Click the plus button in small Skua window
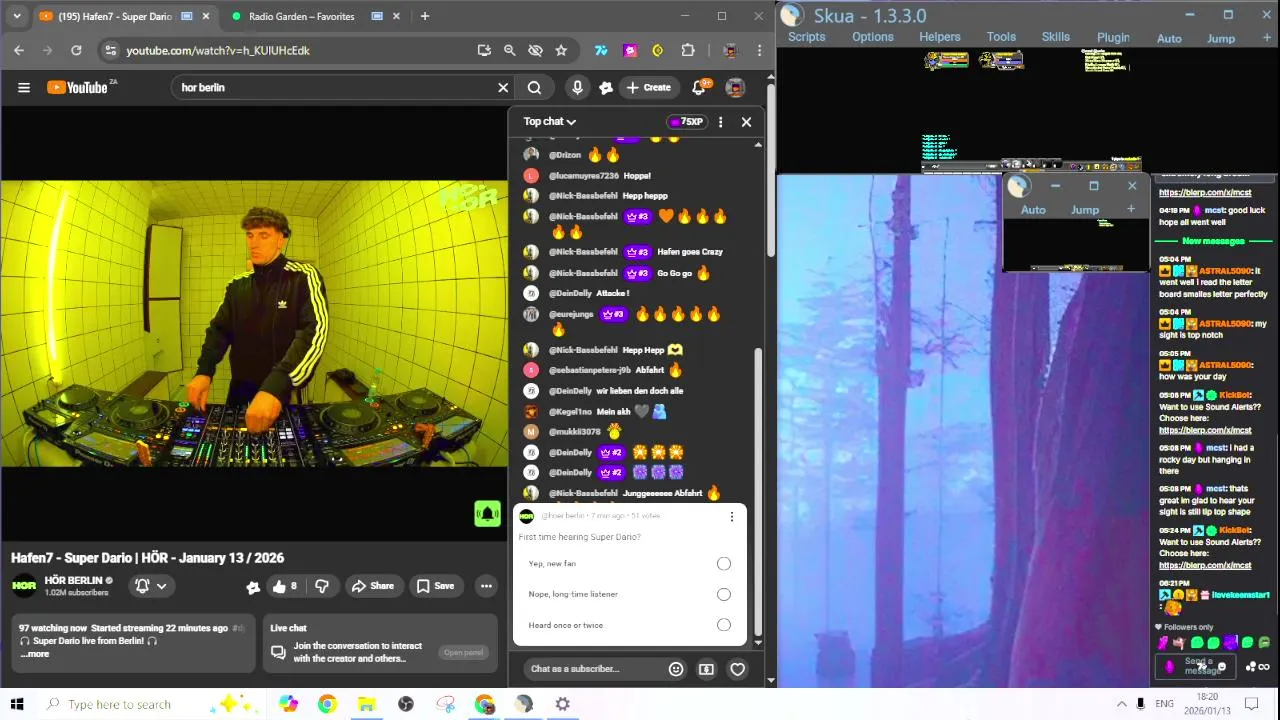Image resolution: width=1280 pixels, height=720 pixels. 1131,209
